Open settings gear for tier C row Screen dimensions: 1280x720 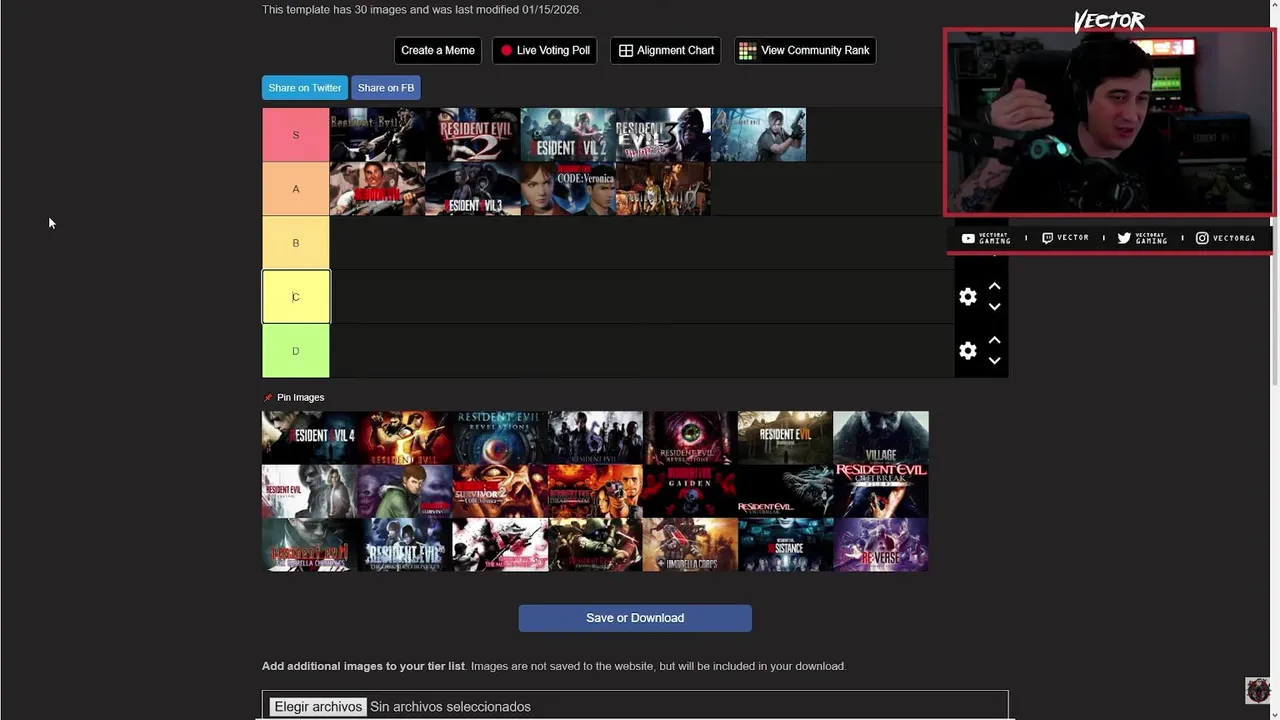click(967, 297)
